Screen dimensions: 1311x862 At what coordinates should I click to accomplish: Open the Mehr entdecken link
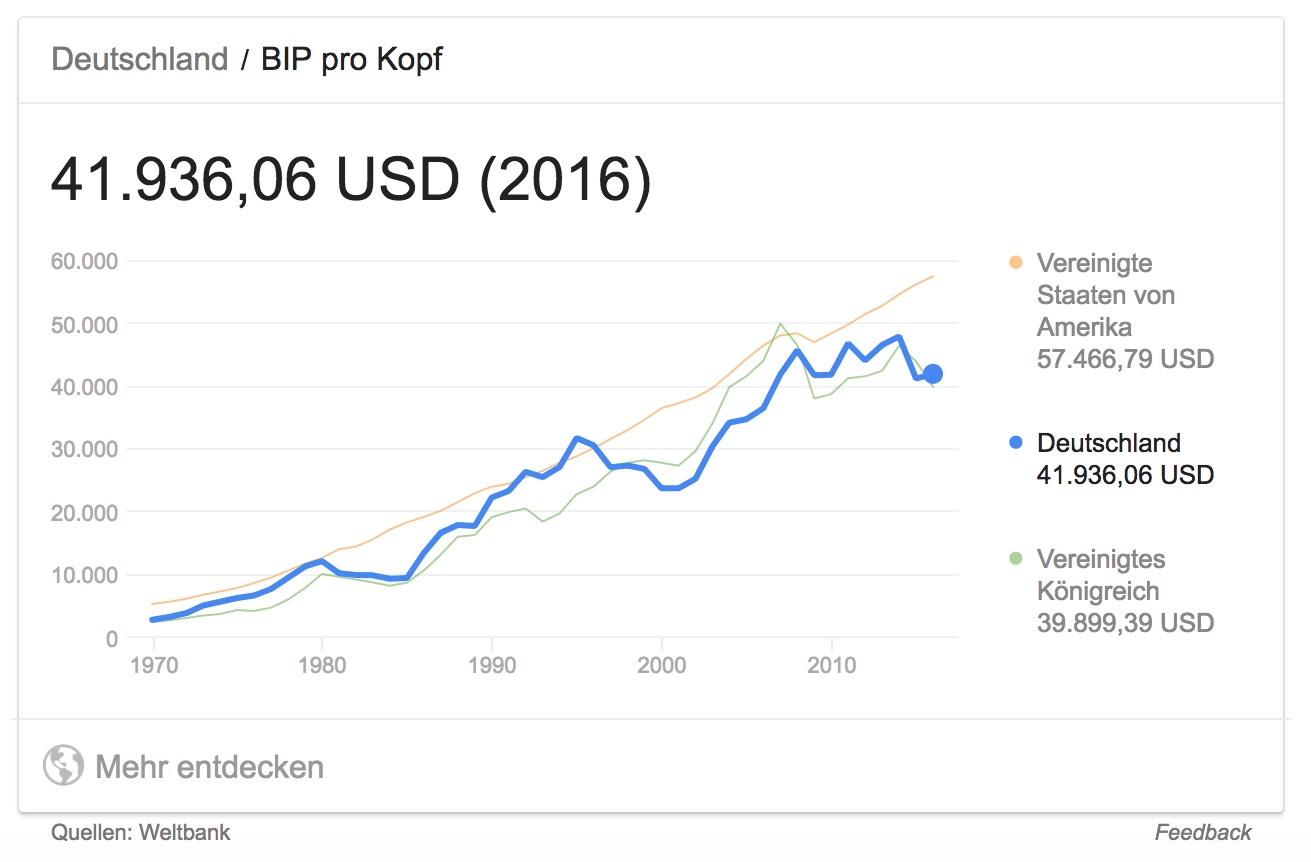[209, 767]
